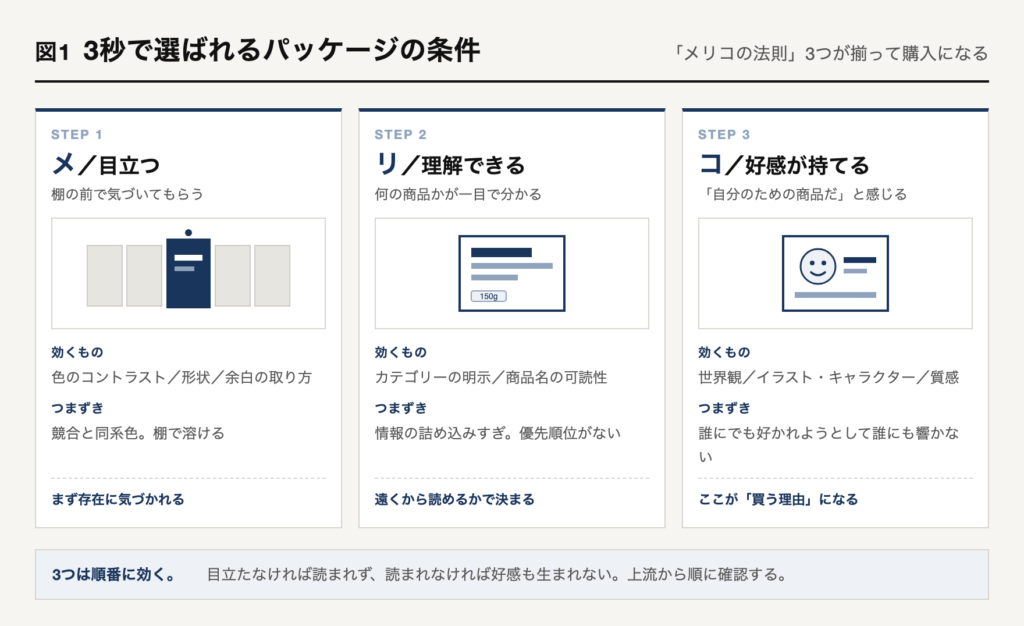Click 'つまずき' label in STEP 1 card
The width and height of the screenshot is (1024, 626).
coord(77,409)
